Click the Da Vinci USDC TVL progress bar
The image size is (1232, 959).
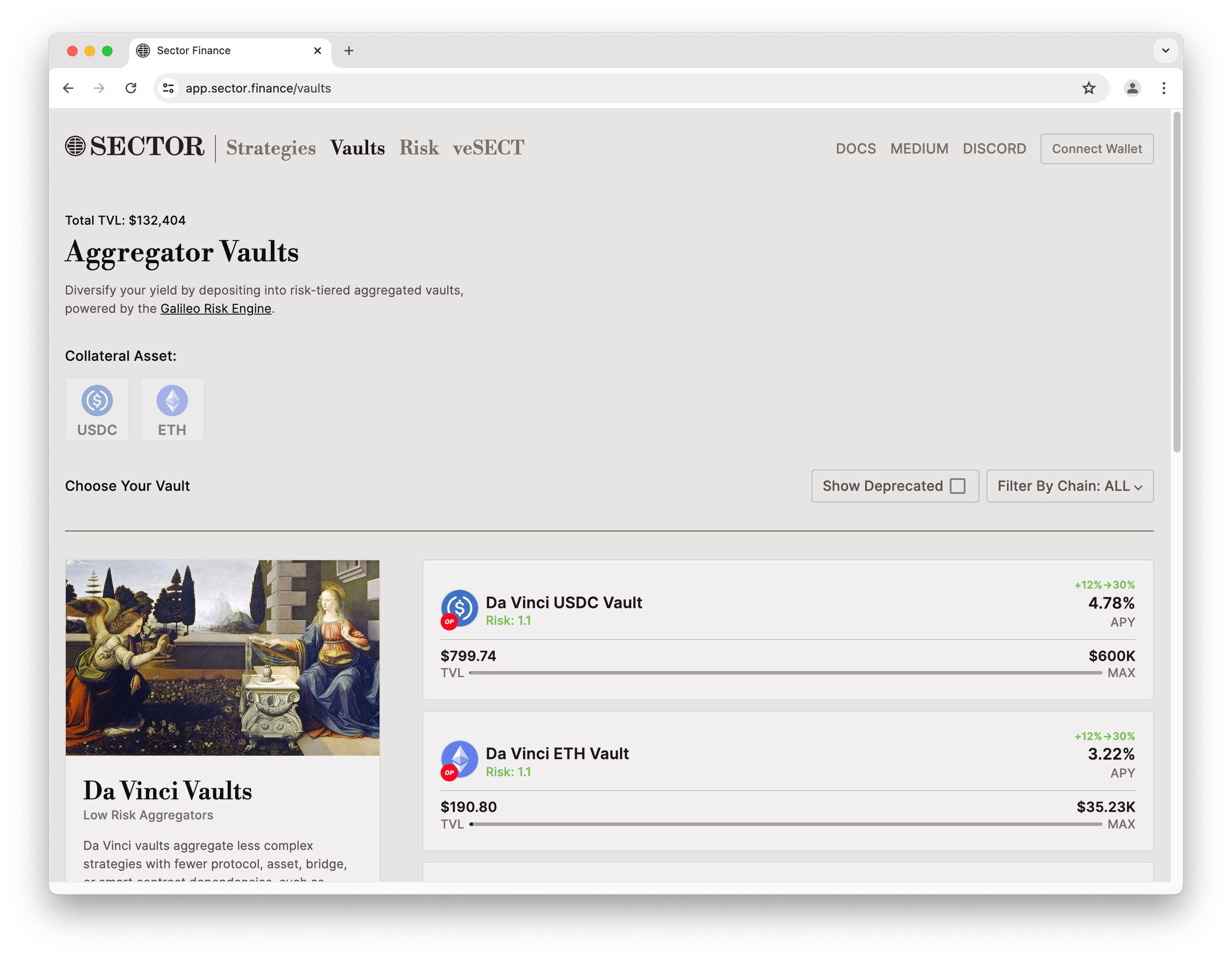(x=785, y=672)
